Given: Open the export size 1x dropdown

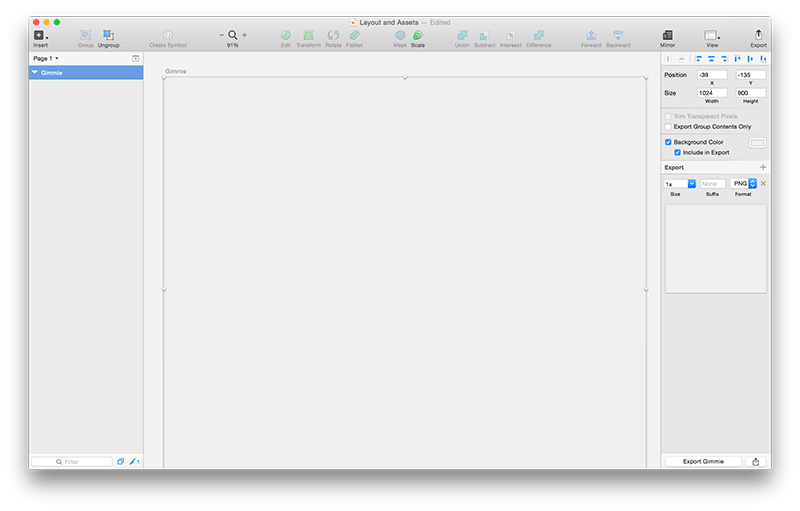Looking at the screenshot, I should pos(679,184).
